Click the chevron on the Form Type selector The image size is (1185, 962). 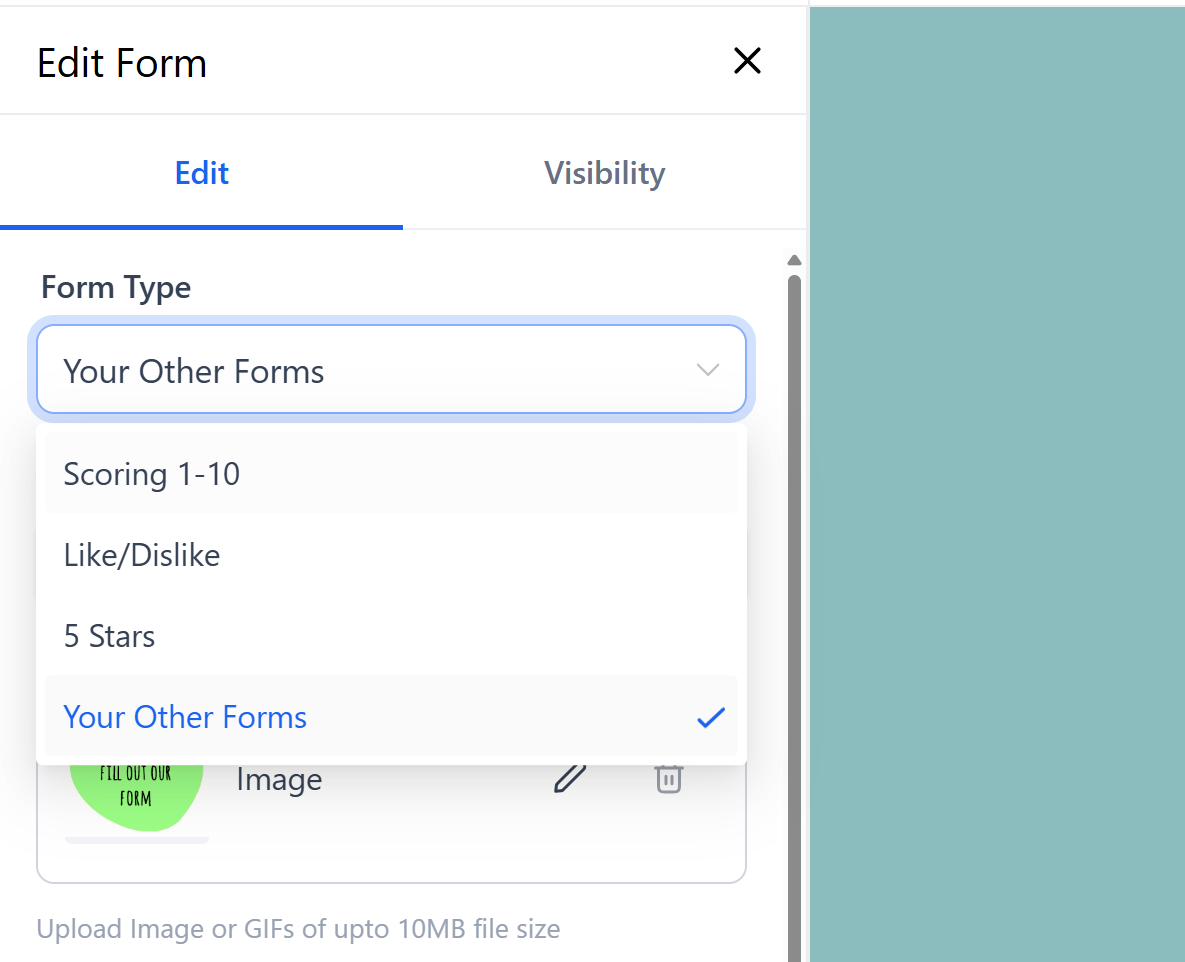(708, 369)
